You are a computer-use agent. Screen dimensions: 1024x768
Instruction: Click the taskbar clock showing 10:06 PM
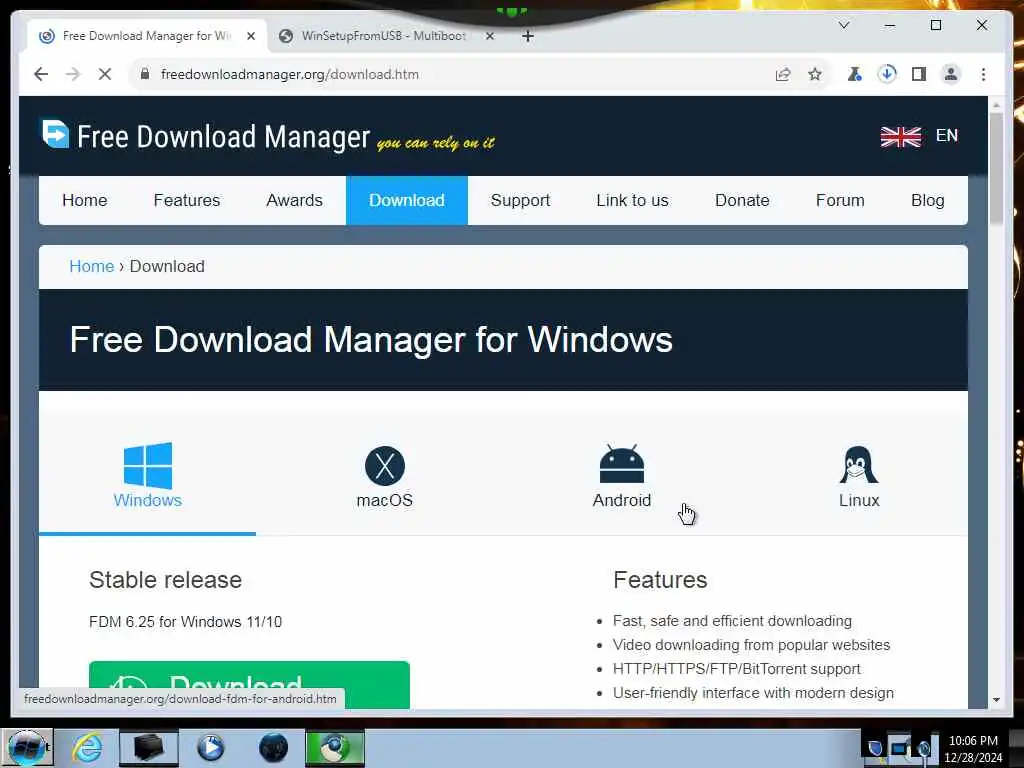pyautogui.click(x=973, y=748)
